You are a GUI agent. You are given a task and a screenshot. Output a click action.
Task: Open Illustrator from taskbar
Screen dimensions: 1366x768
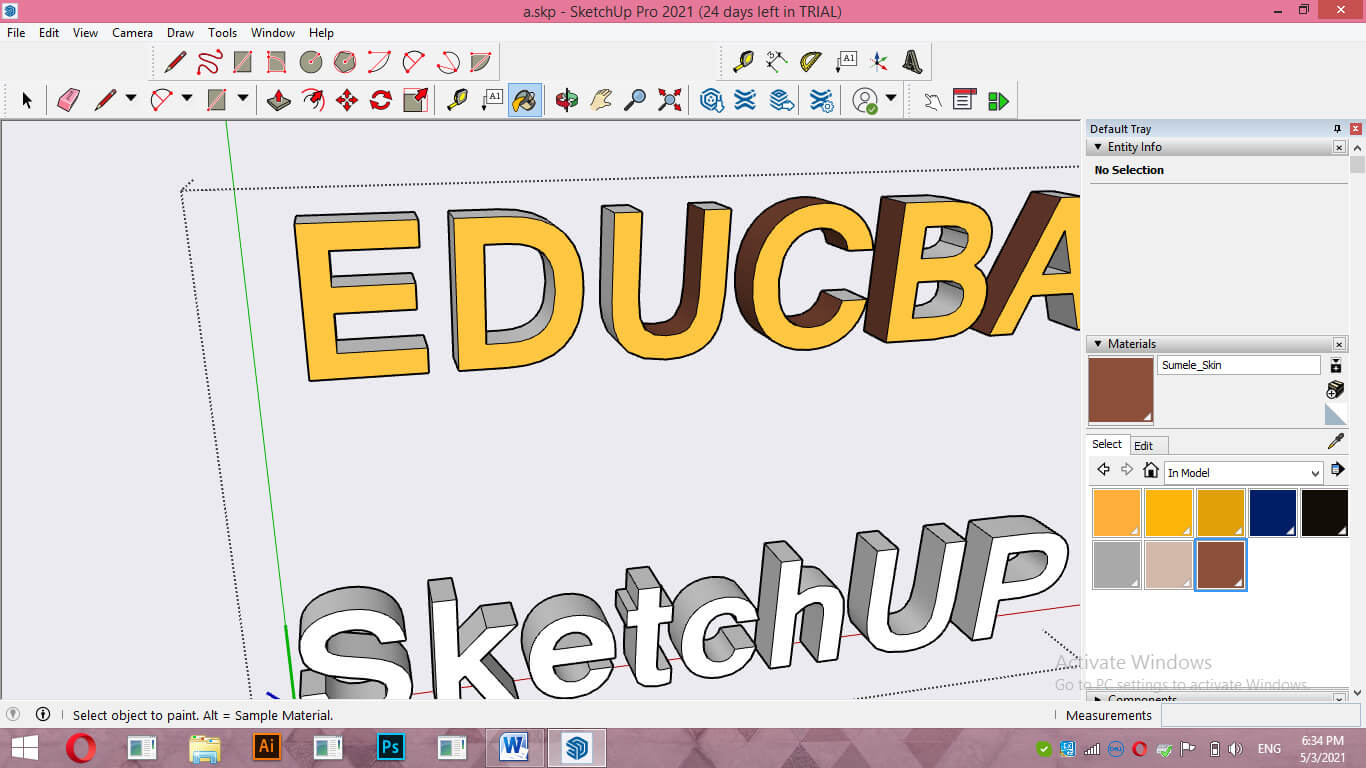point(266,747)
